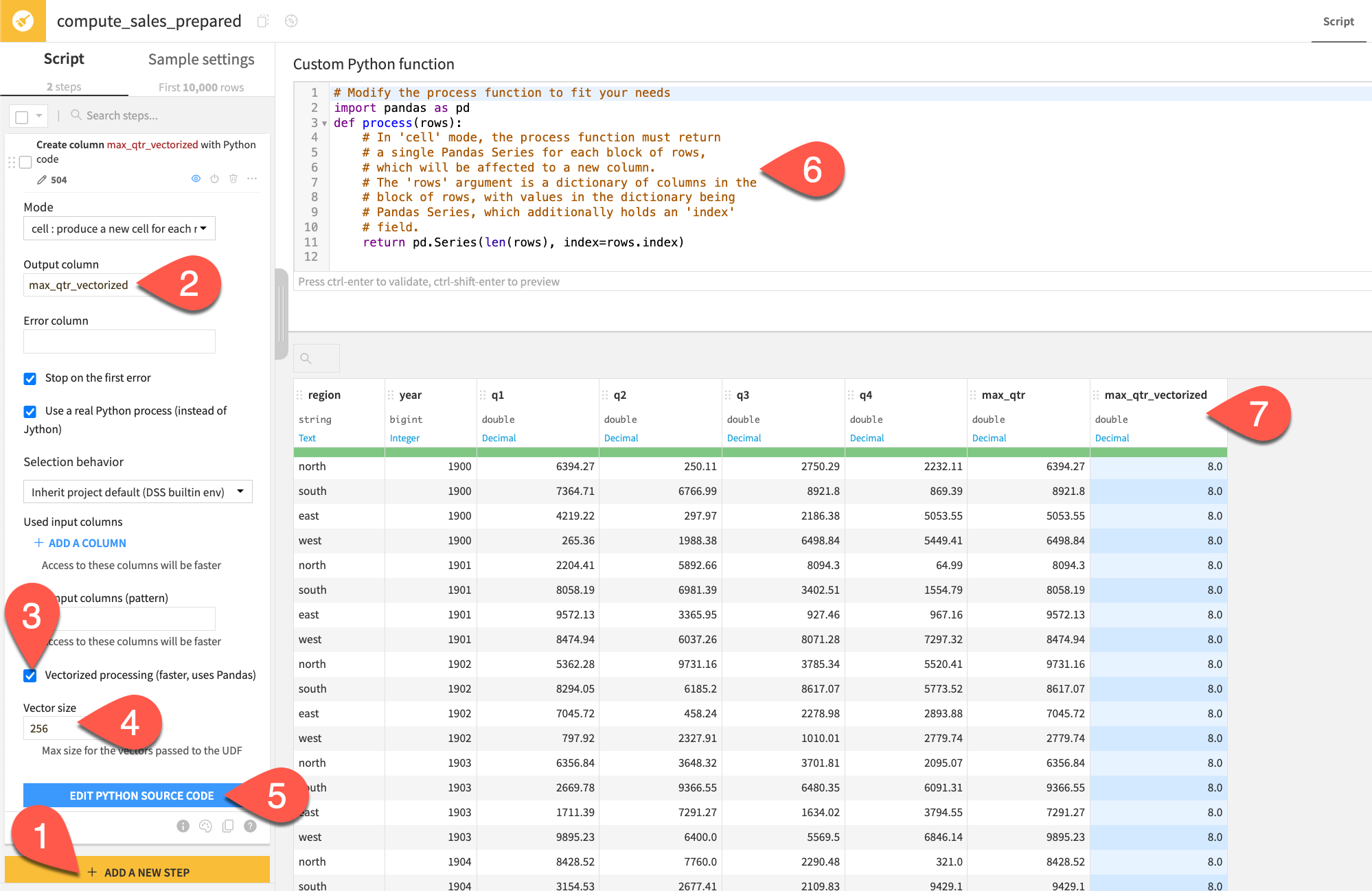Click the q4 column drag handle
Viewport: 1372px width, 891px height.
click(x=851, y=395)
